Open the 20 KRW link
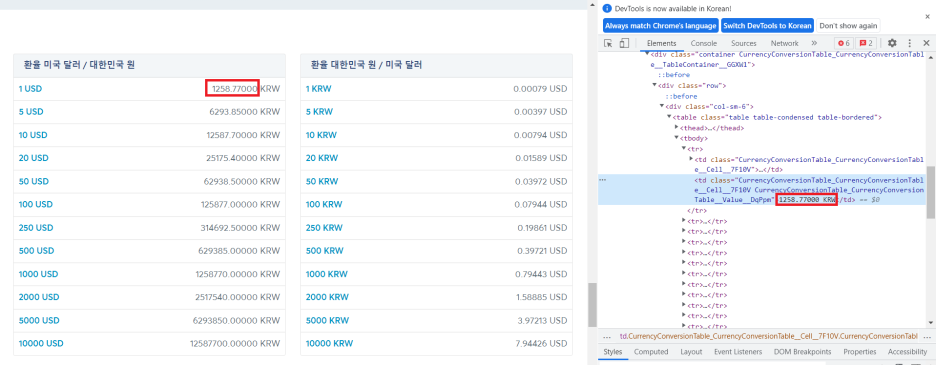The width and height of the screenshot is (936, 365). [x=322, y=158]
